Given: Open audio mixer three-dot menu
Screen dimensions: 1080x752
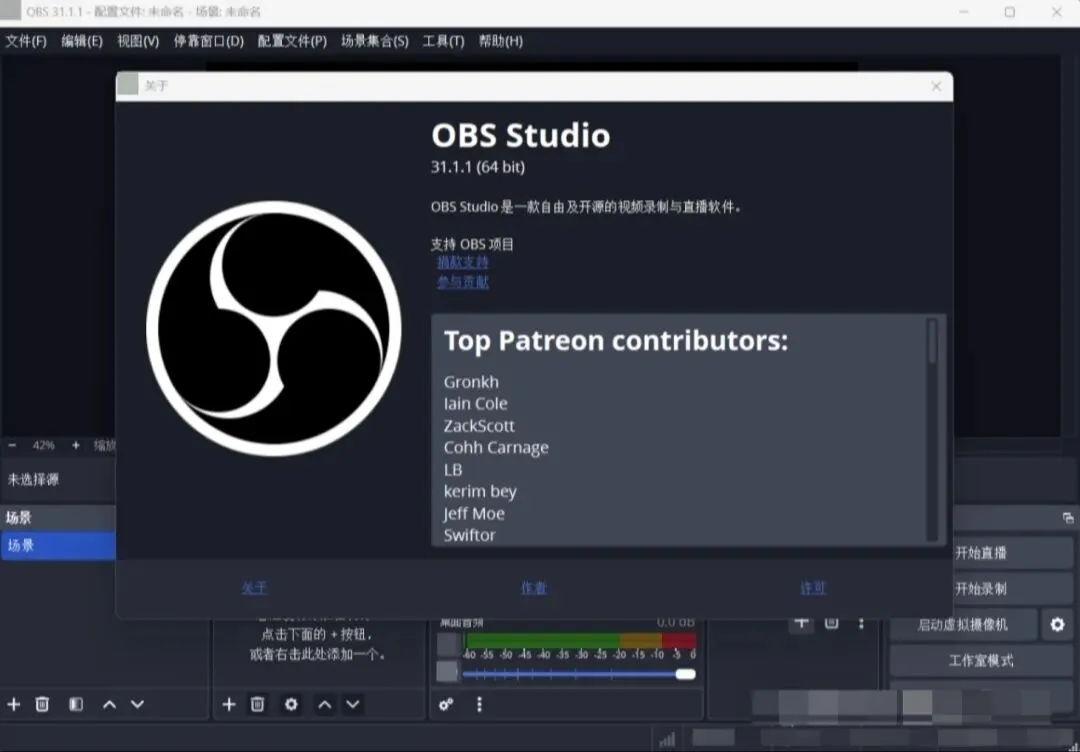Looking at the screenshot, I should 479,704.
